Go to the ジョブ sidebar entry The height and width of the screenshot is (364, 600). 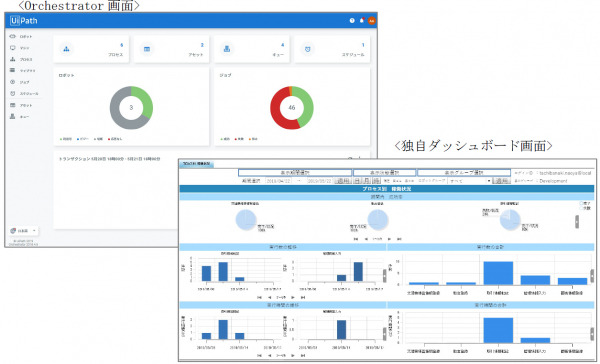20,82
